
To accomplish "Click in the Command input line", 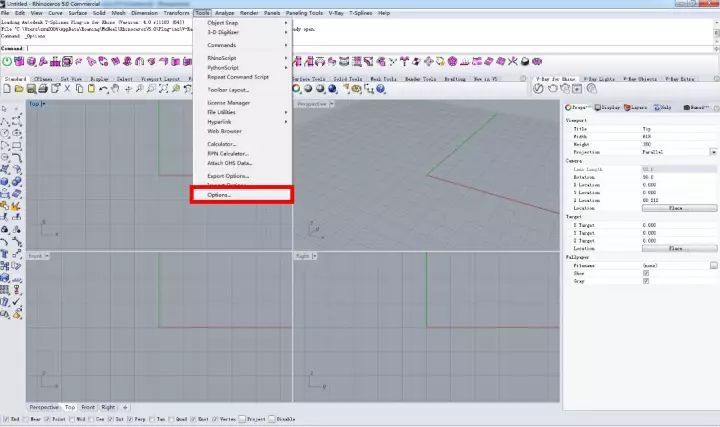I will click(x=370, y=48).
